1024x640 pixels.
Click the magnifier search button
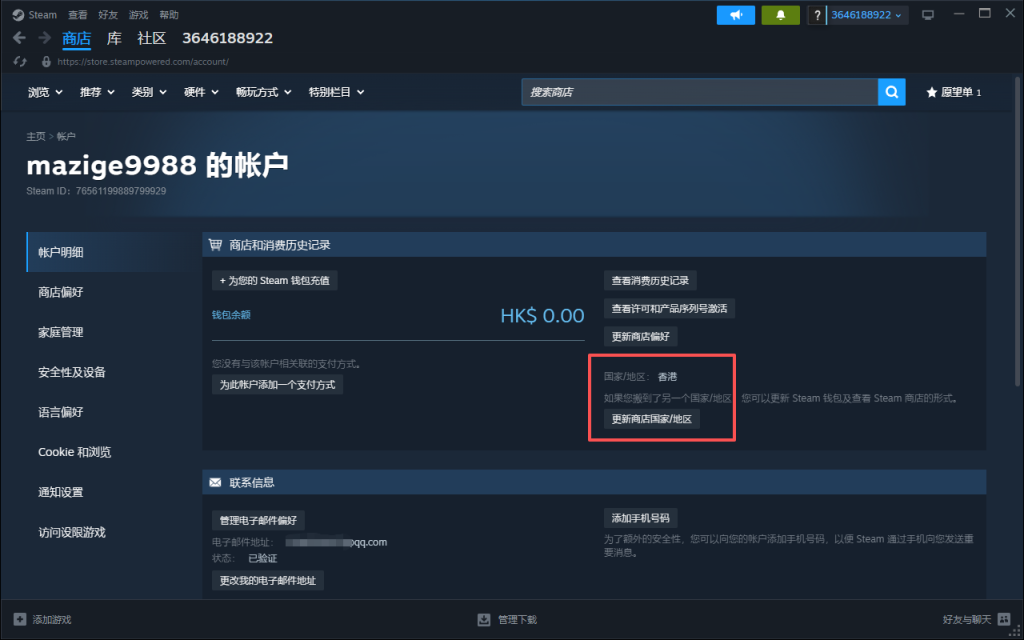pos(891,92)
